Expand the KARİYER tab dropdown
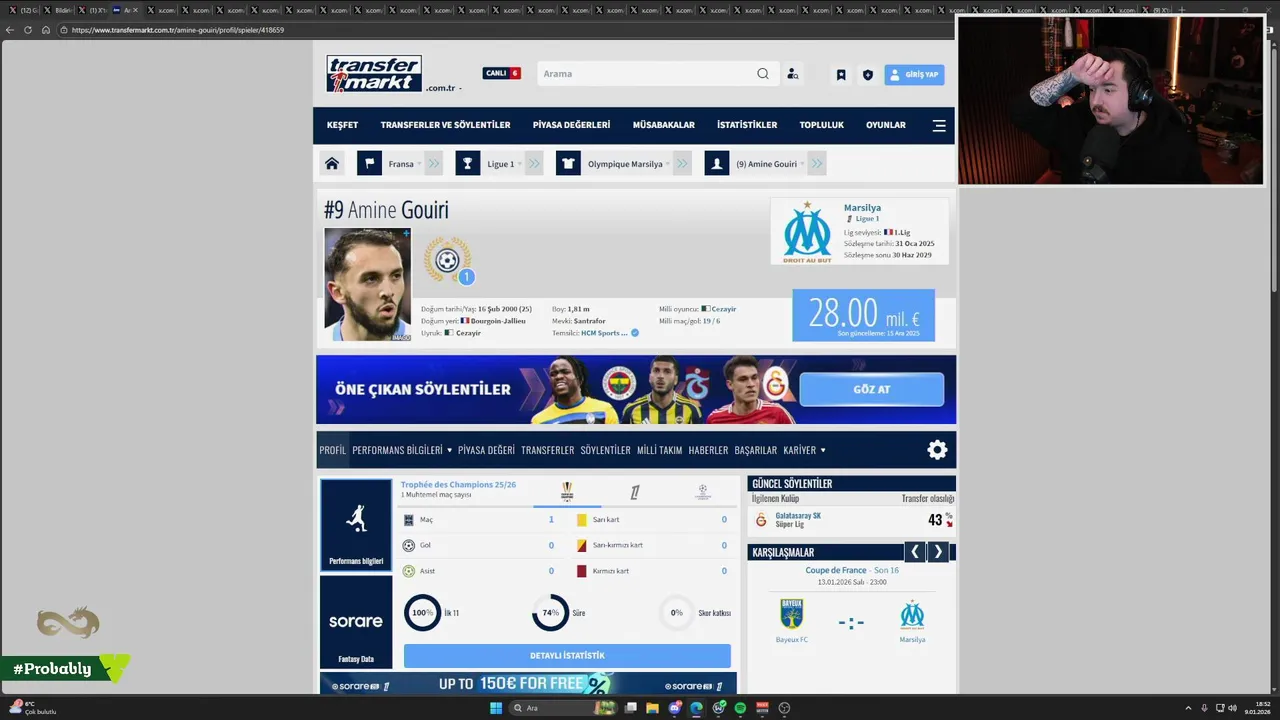 pyautogui.click(x=805, y=450)
